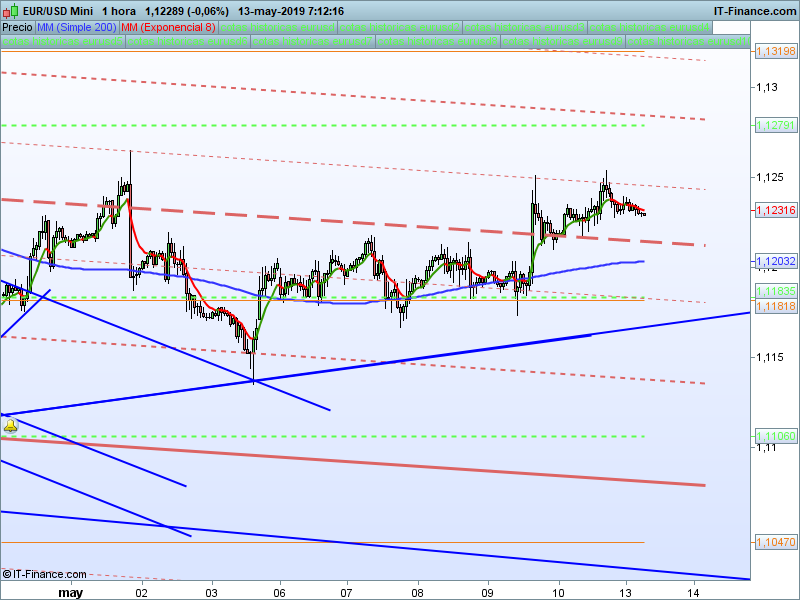Click the green 1,11060 price level tag

(x=776, y=436)
